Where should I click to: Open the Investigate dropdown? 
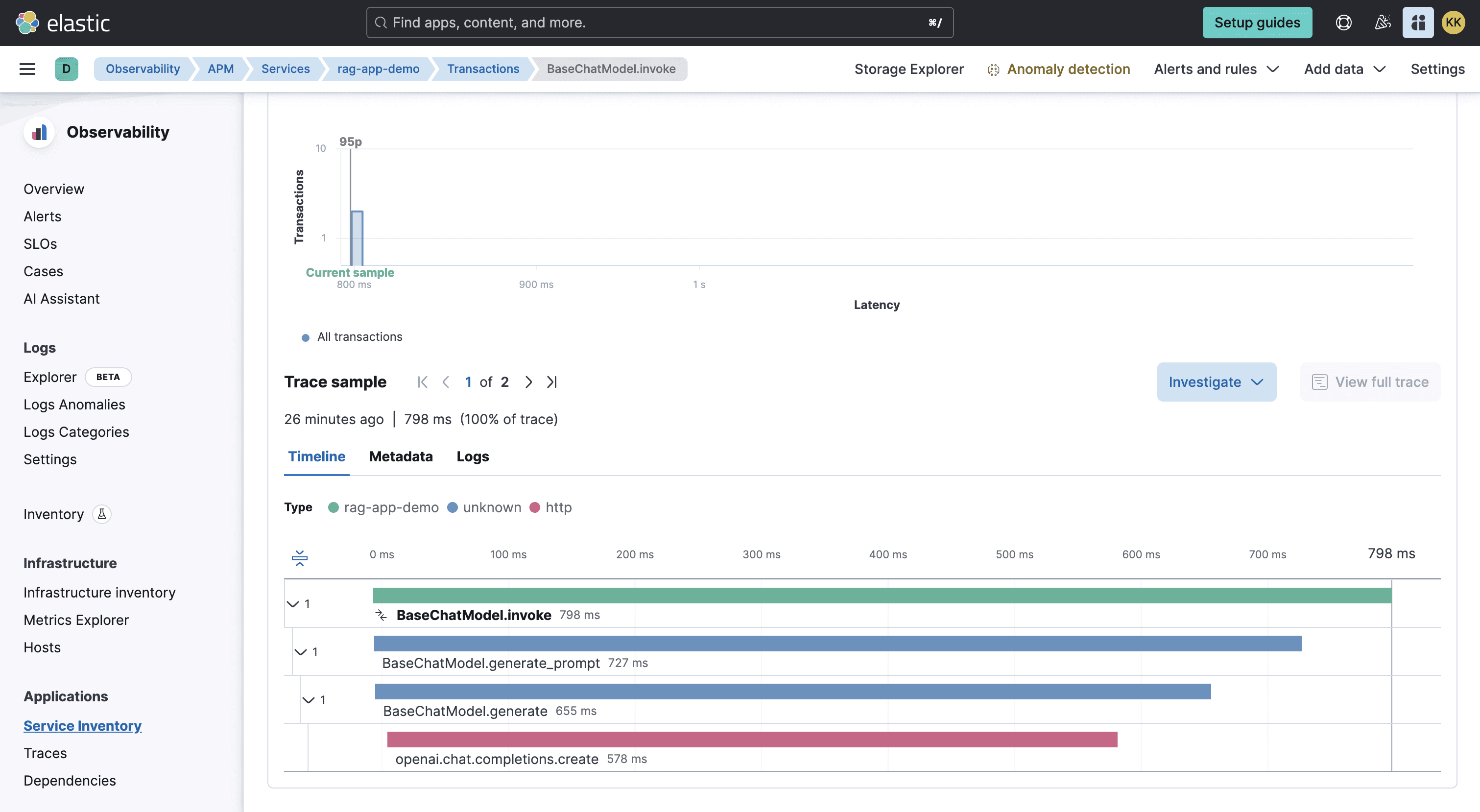click(1217, 382)
